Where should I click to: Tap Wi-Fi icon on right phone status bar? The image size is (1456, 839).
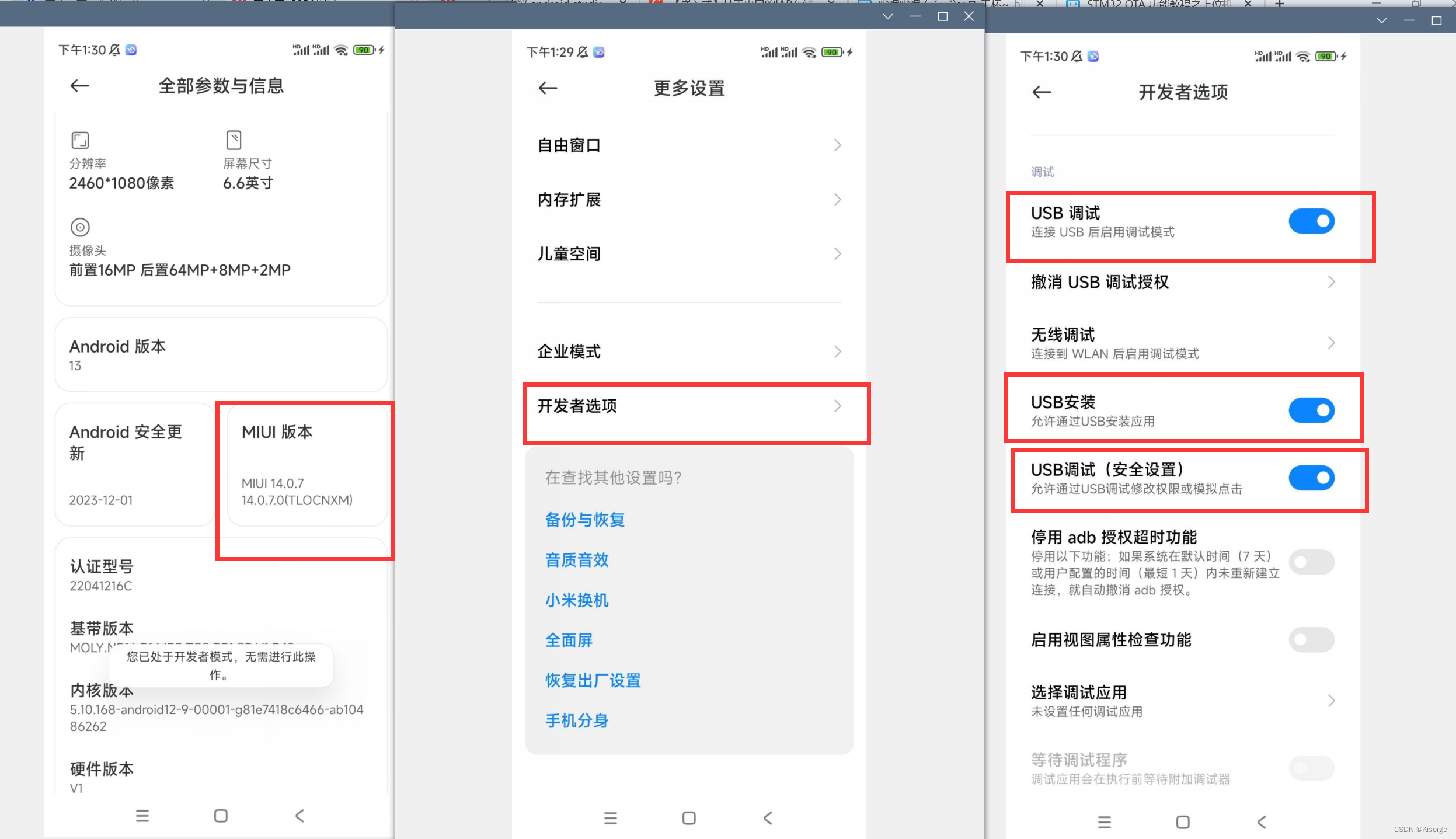pos(1303,57)
